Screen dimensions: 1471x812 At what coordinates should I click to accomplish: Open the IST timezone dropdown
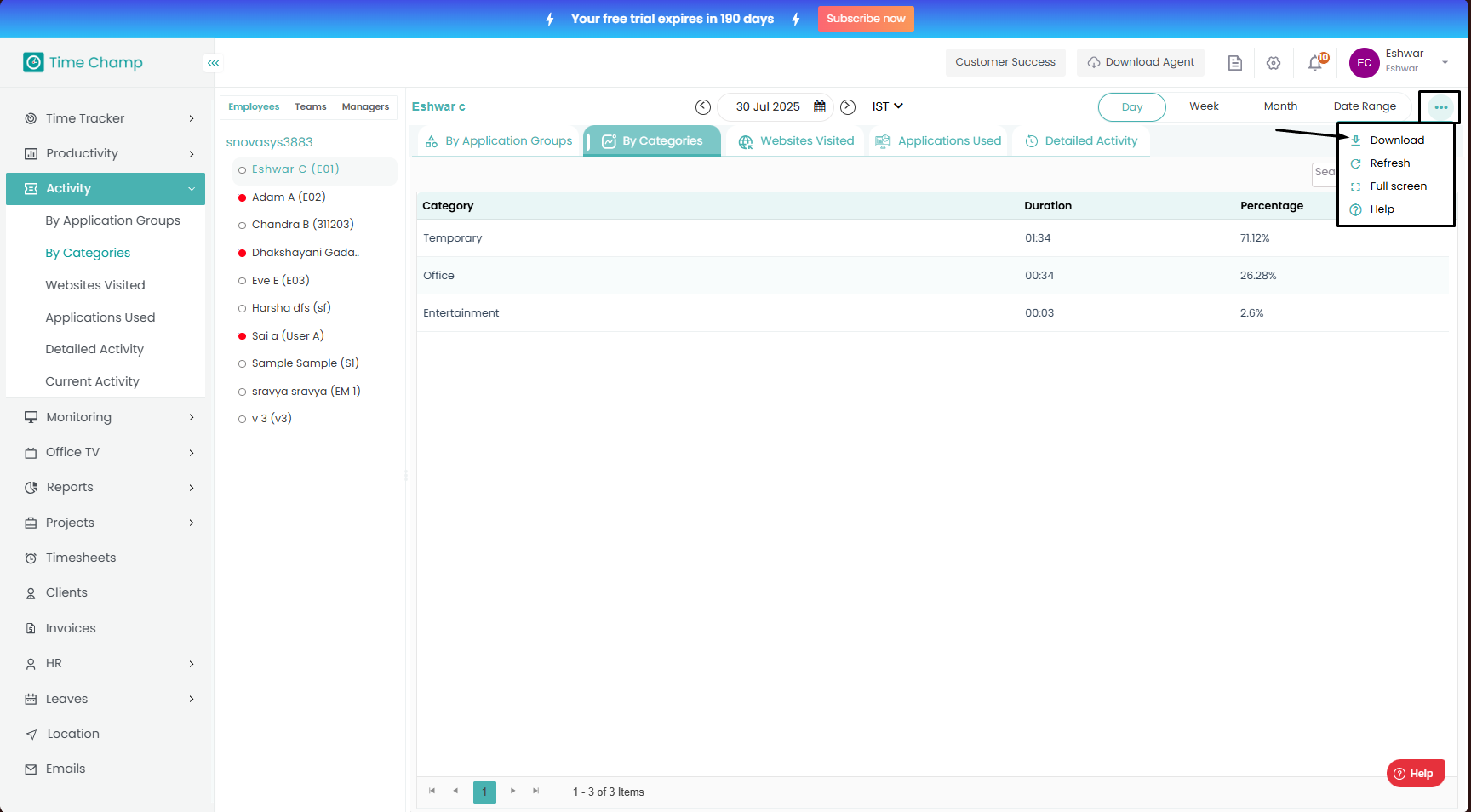pyautogui.click(x=887, y=106)
